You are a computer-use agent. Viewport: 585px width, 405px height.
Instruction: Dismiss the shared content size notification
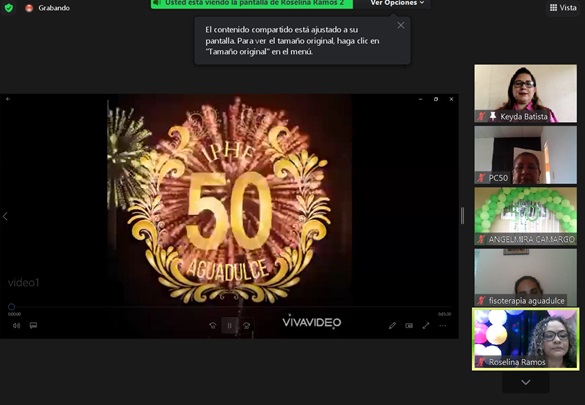coord(401,25)
